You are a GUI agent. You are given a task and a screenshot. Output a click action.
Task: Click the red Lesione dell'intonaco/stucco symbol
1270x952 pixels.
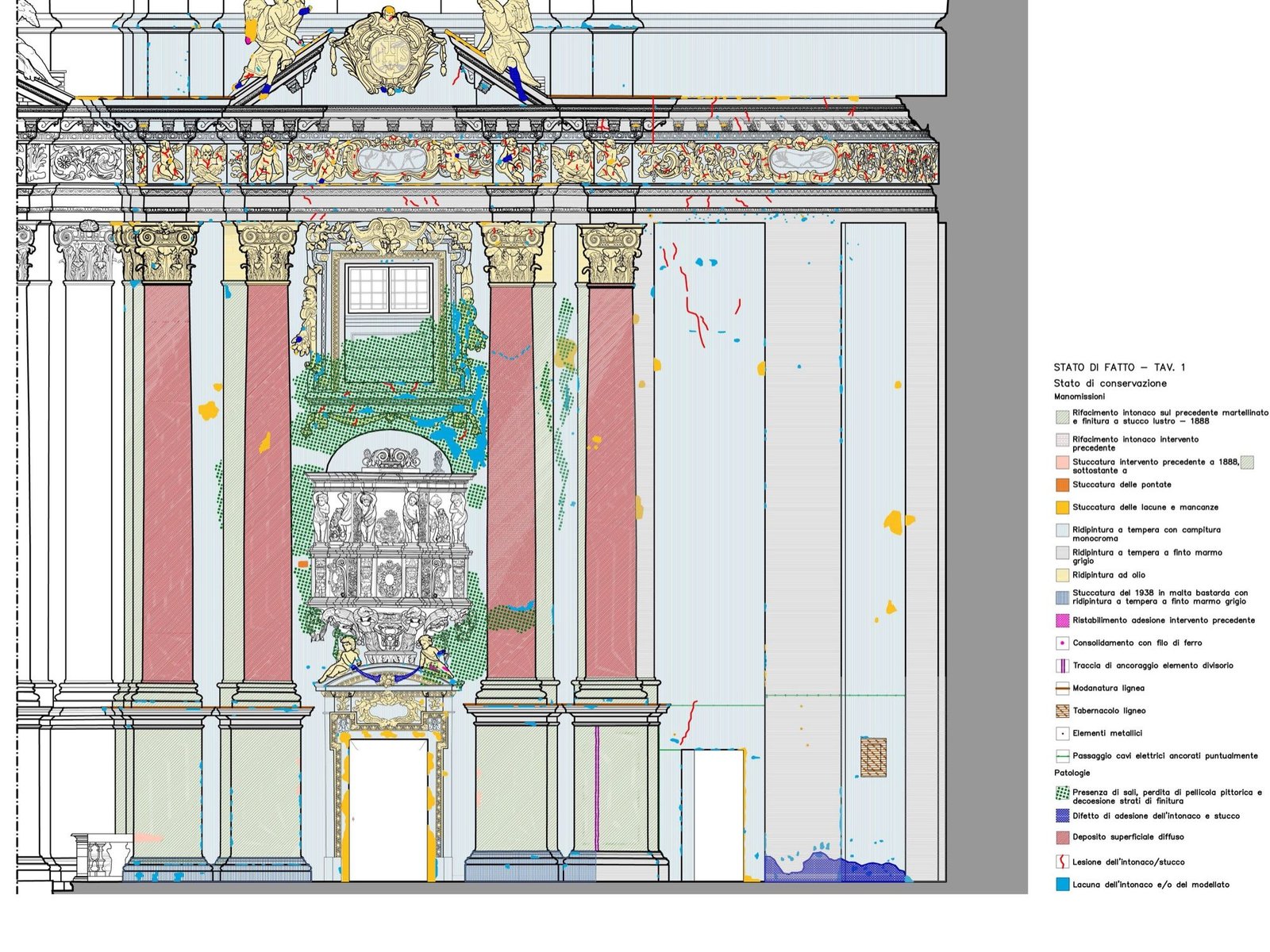point(1062,862)
